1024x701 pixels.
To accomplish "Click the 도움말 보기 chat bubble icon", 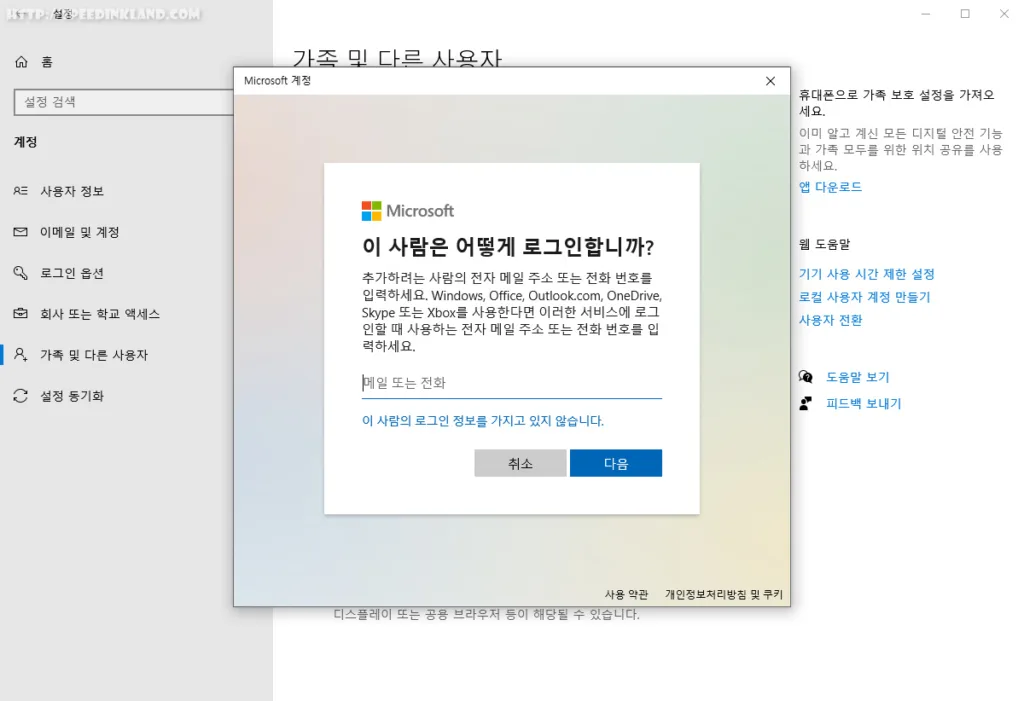I will coord(806,377).
